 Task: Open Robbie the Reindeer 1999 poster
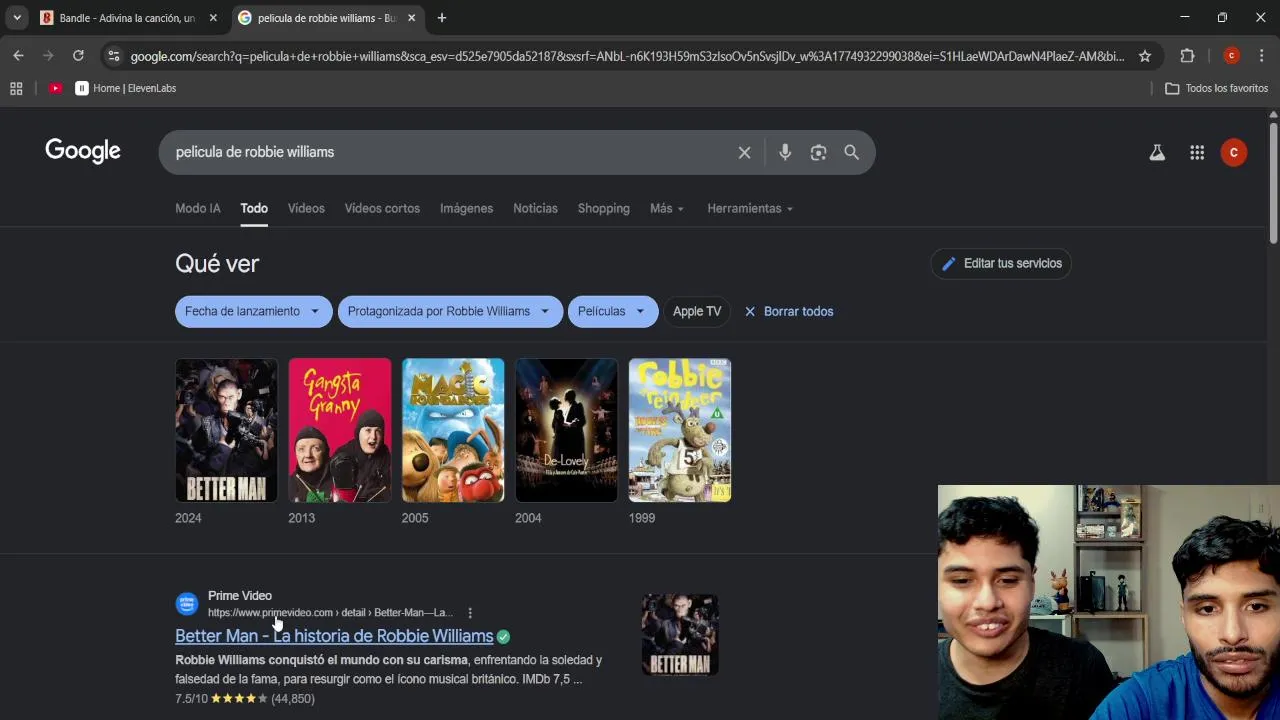pos(680,430)
